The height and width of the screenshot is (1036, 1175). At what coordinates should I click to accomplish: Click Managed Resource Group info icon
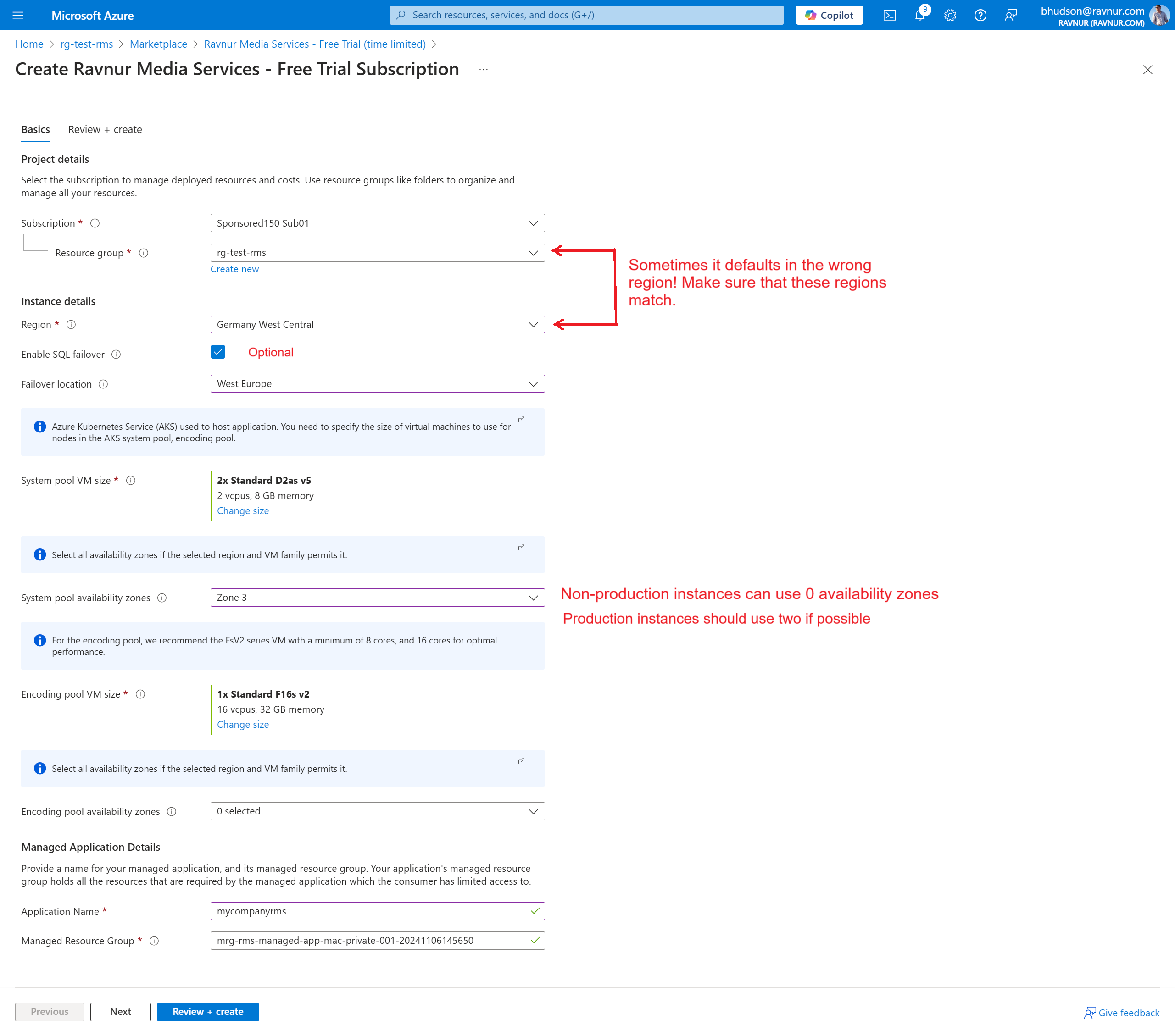coord(154,941)
